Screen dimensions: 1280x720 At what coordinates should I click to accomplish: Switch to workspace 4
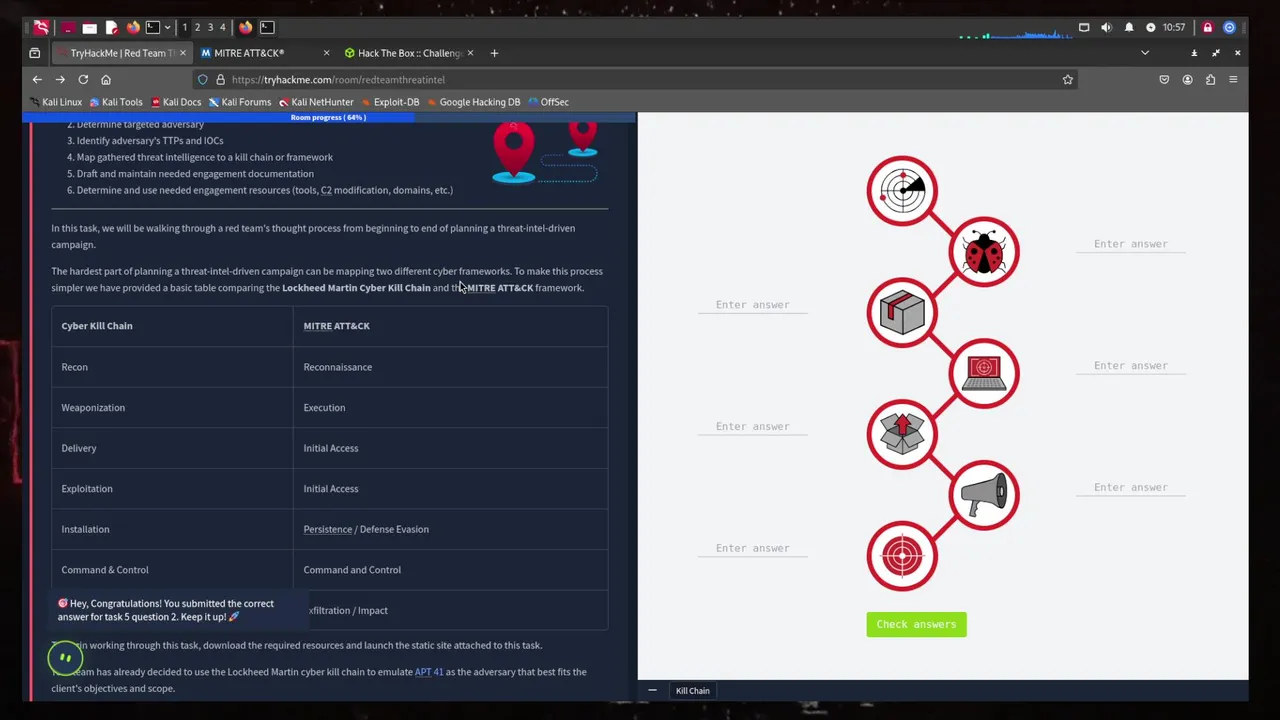(222, 27)
